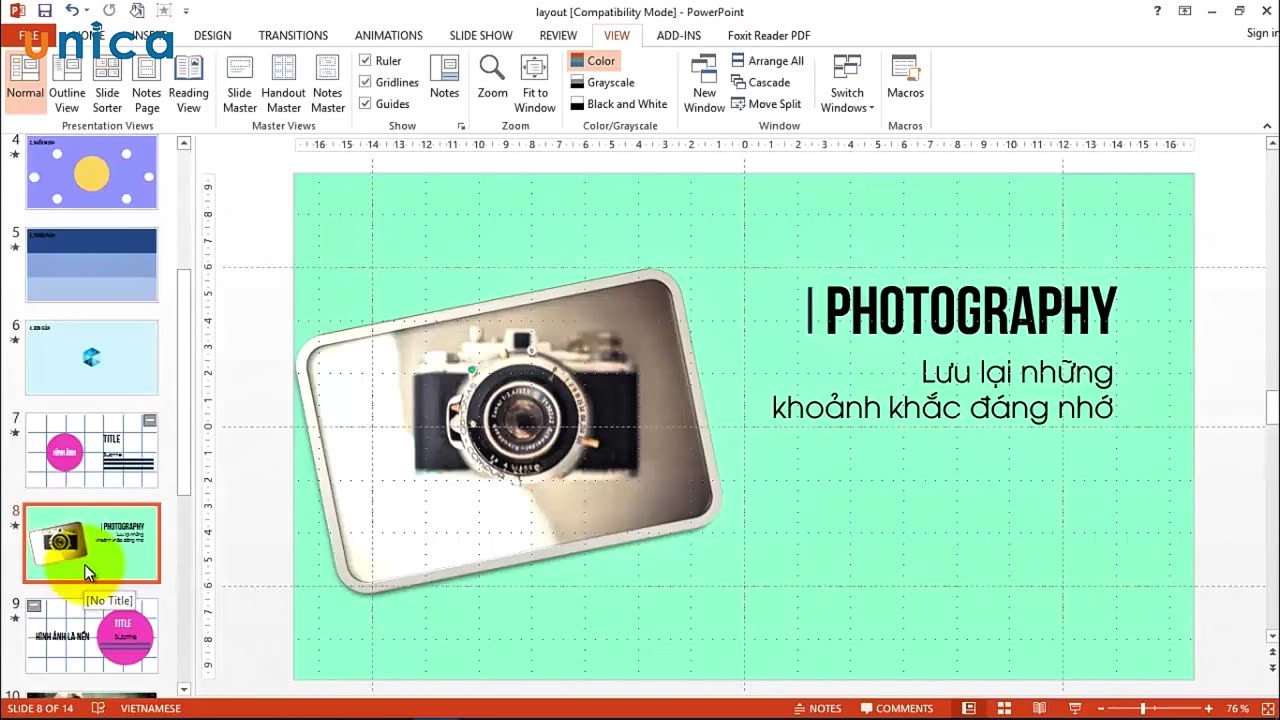The height and width of the screenshot is (720, 1280).
Task: Cascade the open windows
Action: [x=761, y=82]
